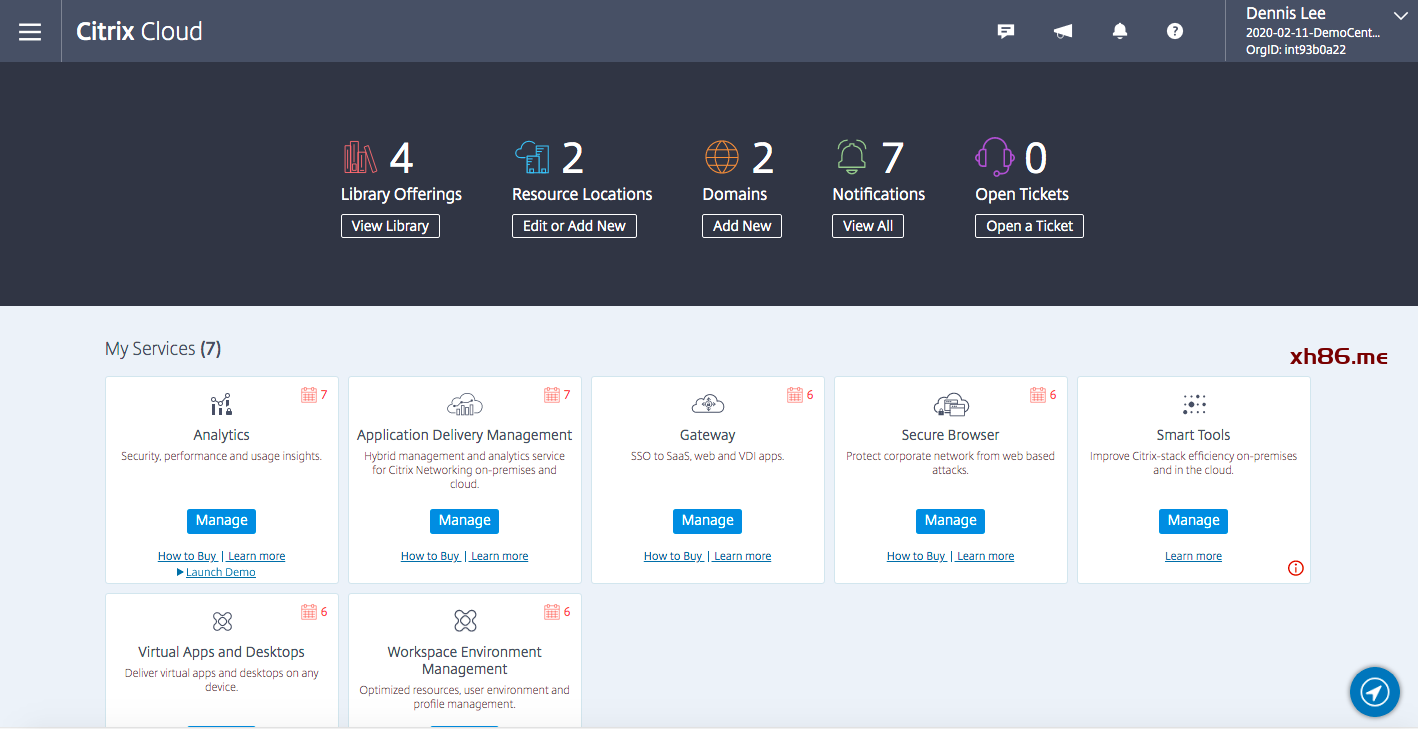Click the megaphone announcements icon

click(1063, 31)
